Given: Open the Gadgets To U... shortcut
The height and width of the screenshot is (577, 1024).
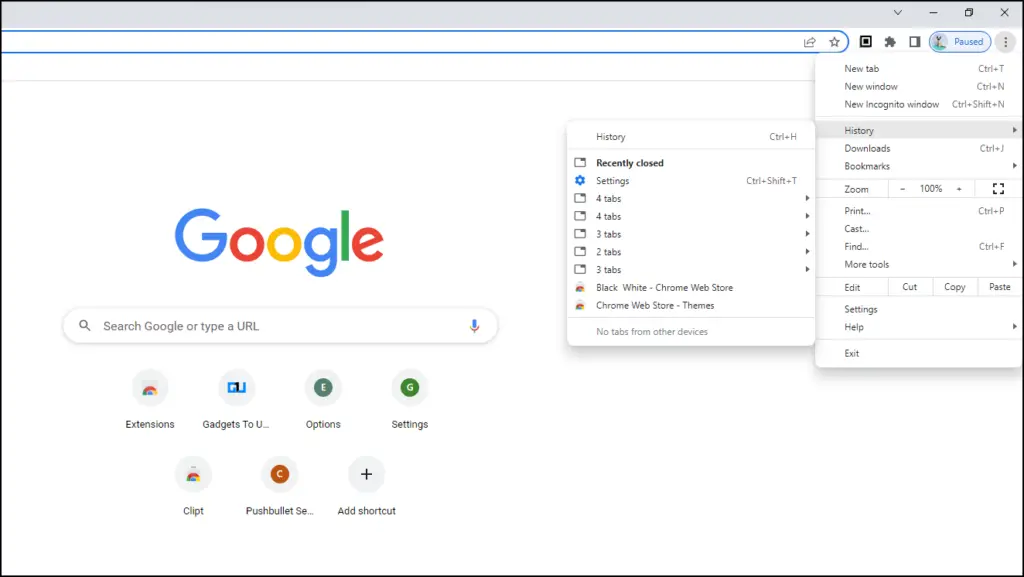Looking at the screenshot, I should 236,399.
